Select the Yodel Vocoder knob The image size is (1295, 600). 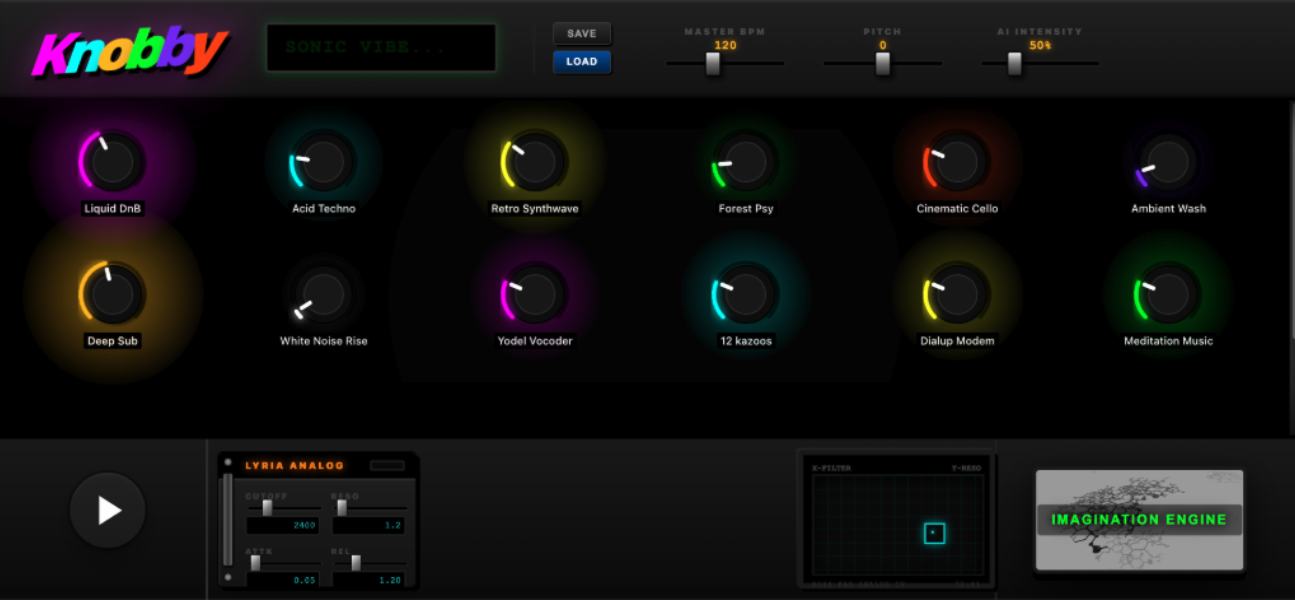[534, 294]
